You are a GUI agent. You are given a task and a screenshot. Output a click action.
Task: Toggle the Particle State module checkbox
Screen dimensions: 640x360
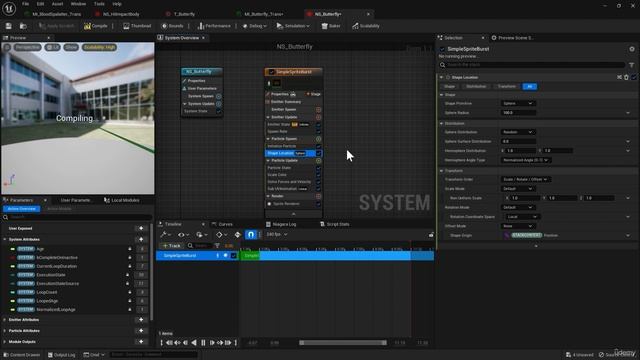318,168
